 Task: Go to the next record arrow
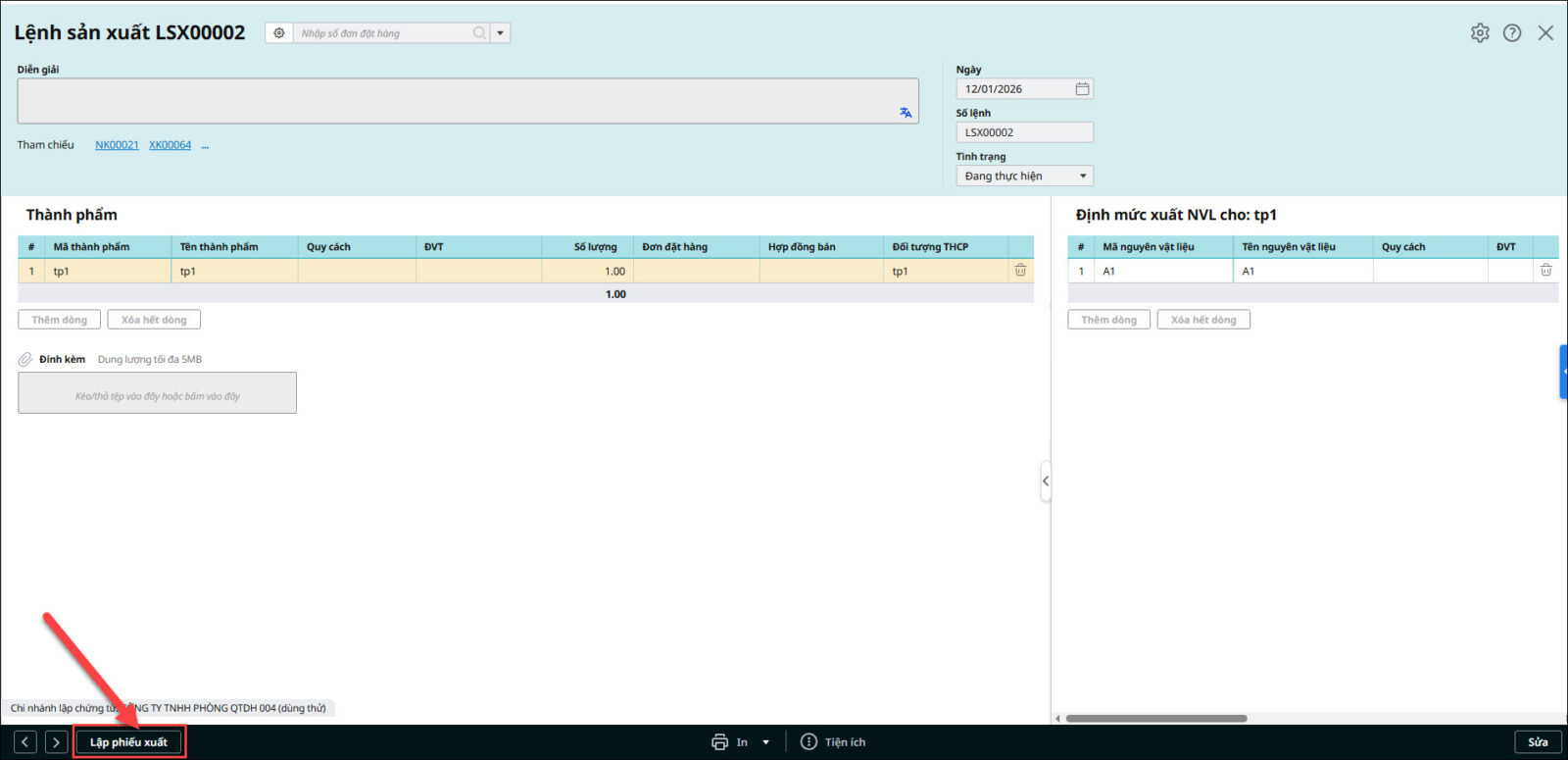click(57, 742)
